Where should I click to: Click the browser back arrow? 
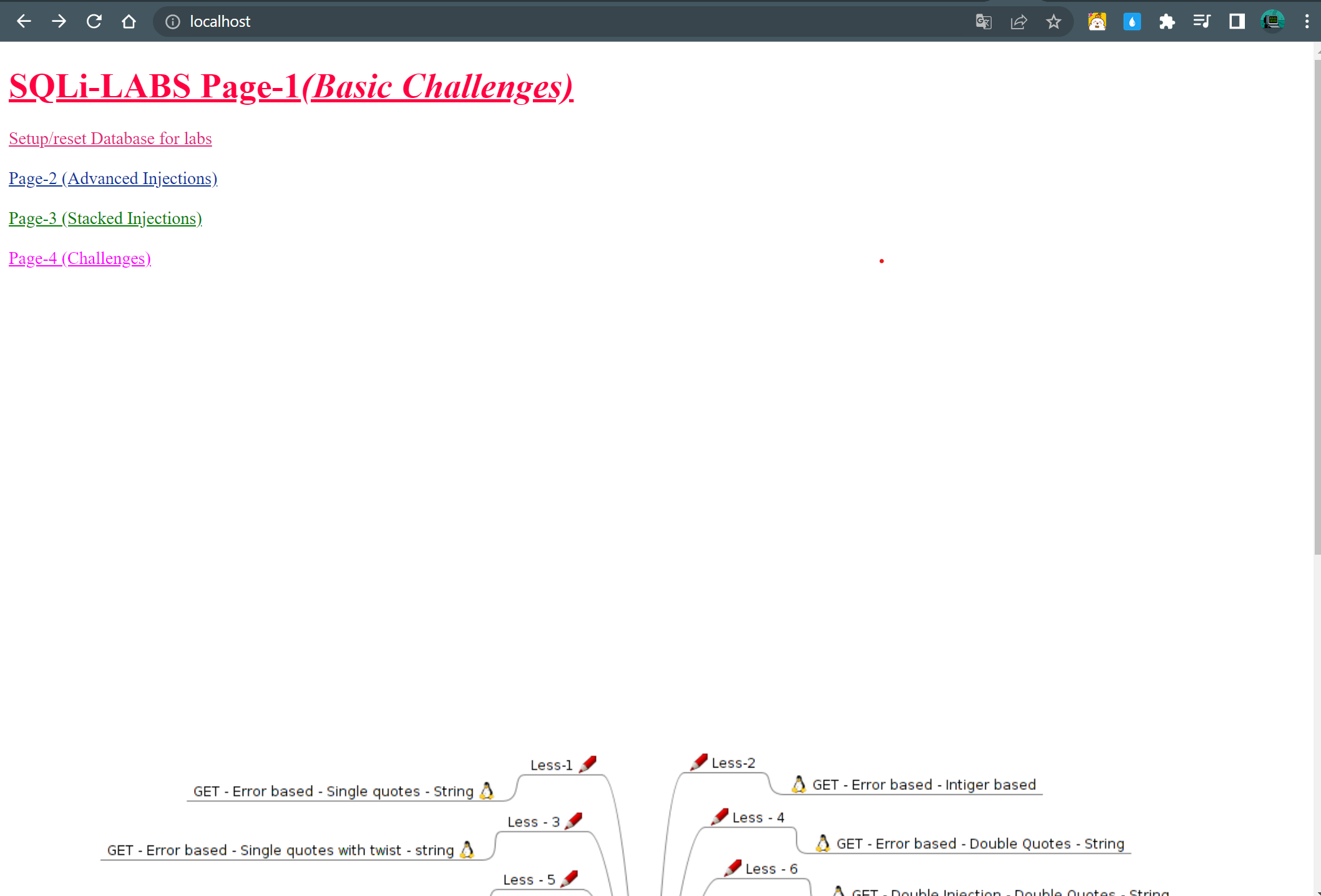pos(24,21)
